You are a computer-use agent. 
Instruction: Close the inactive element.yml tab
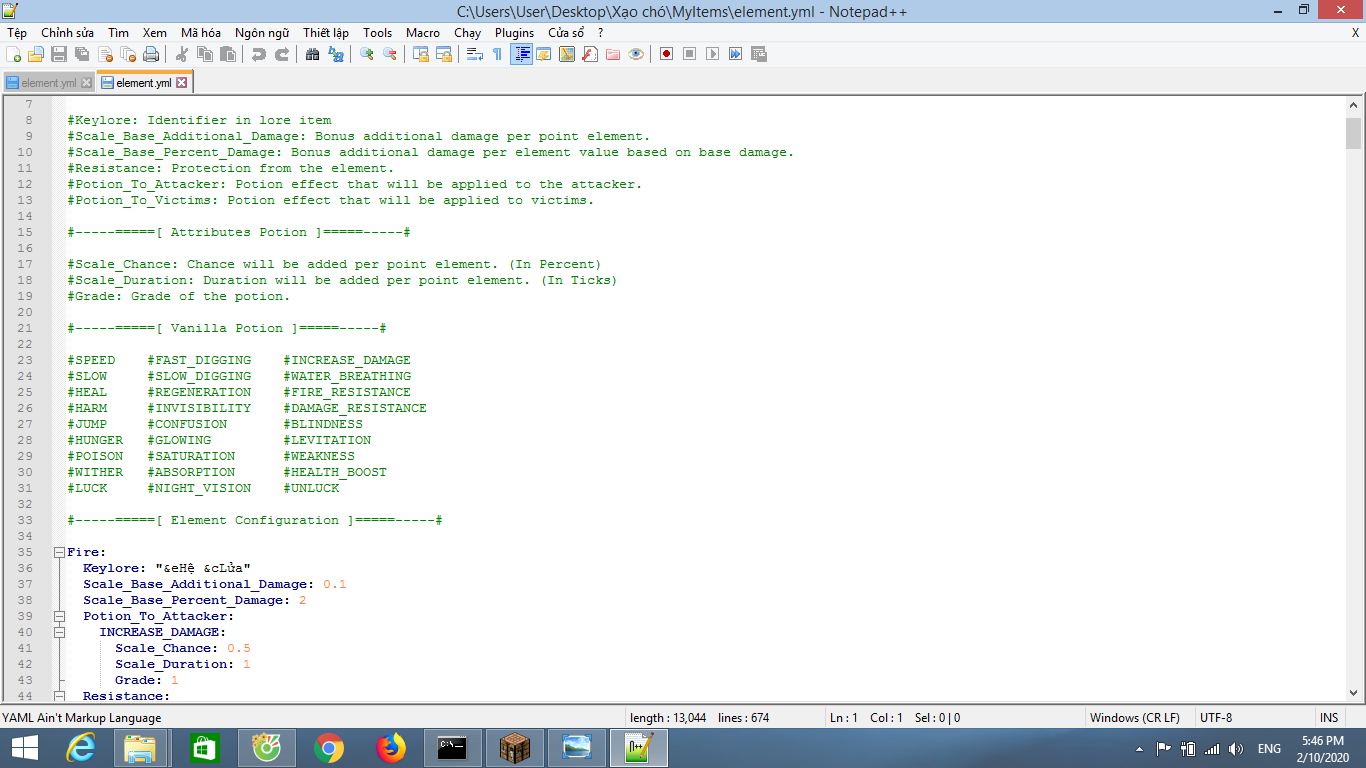pos(86,83)
